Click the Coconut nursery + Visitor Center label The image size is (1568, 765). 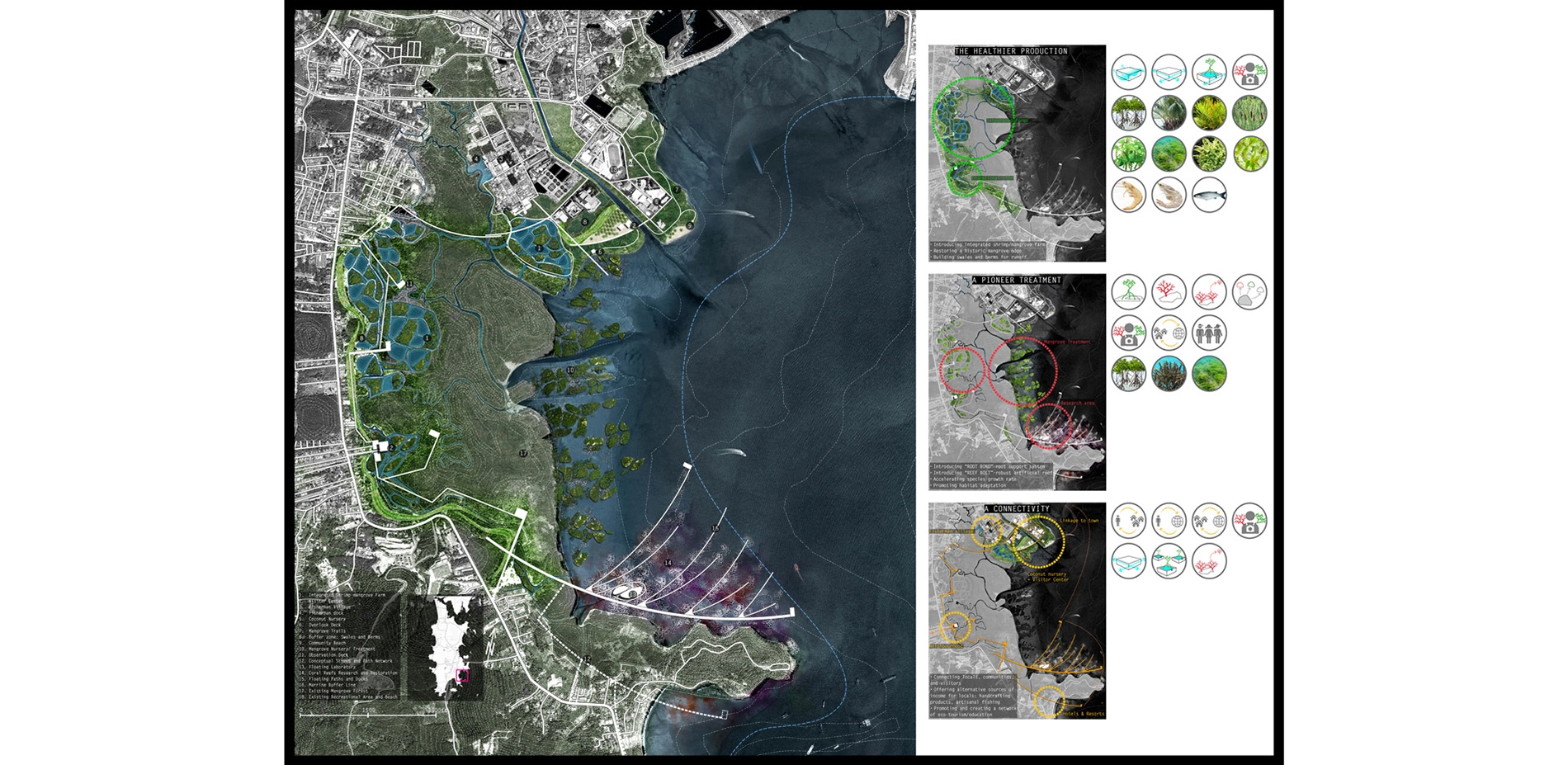tap(1048, 577)
